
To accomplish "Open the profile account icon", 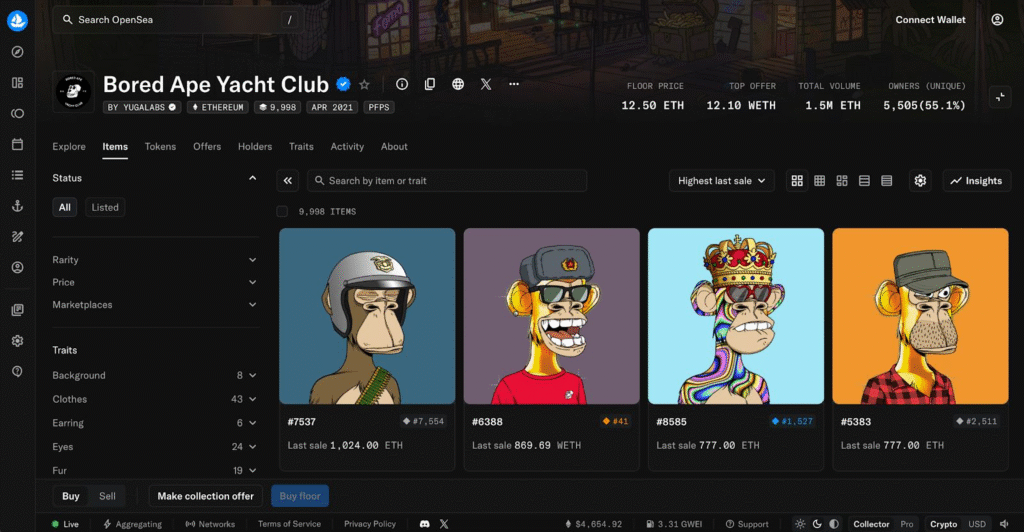I will [x=997, y=20].
